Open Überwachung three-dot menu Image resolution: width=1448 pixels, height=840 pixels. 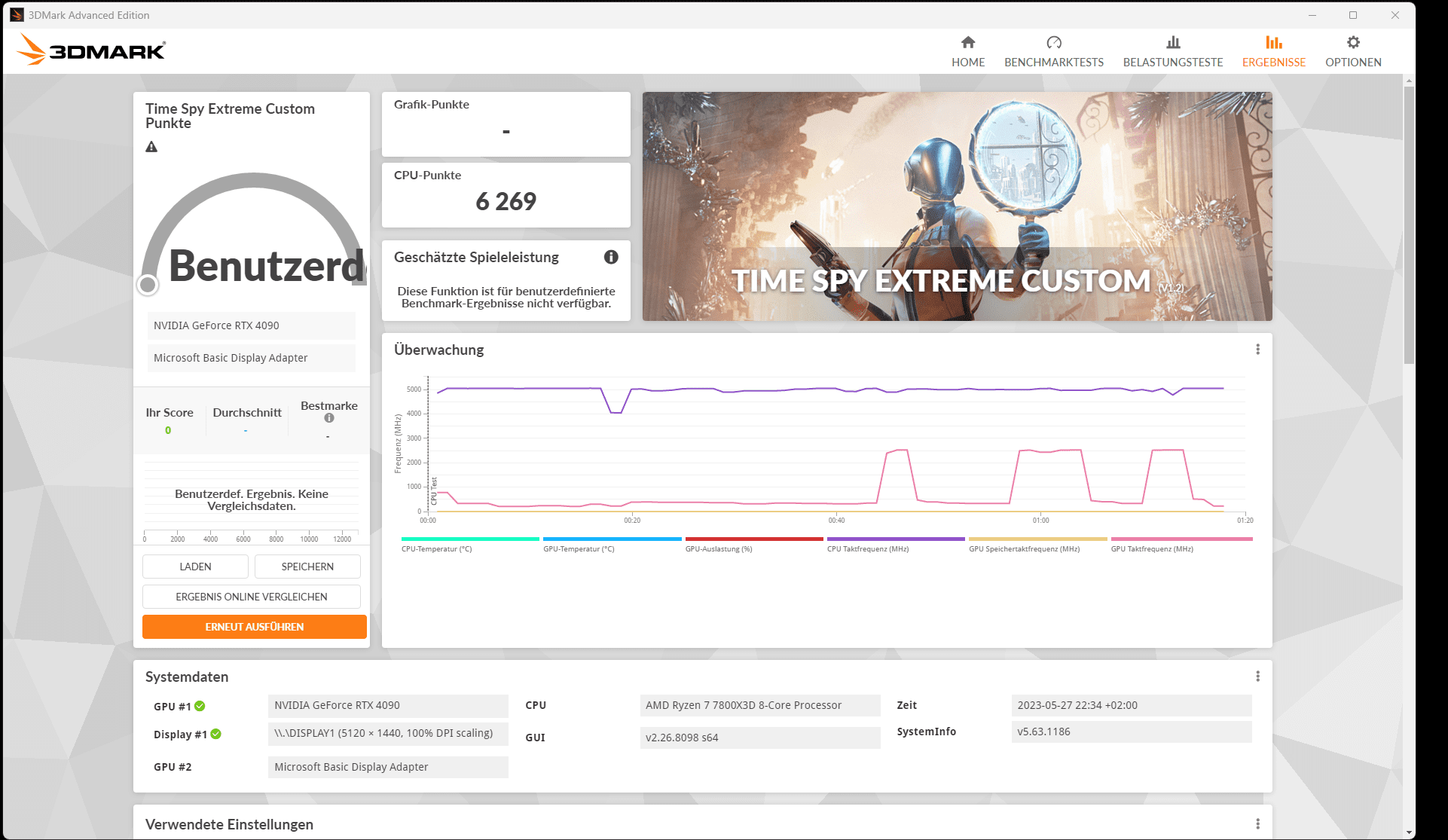1257,350
